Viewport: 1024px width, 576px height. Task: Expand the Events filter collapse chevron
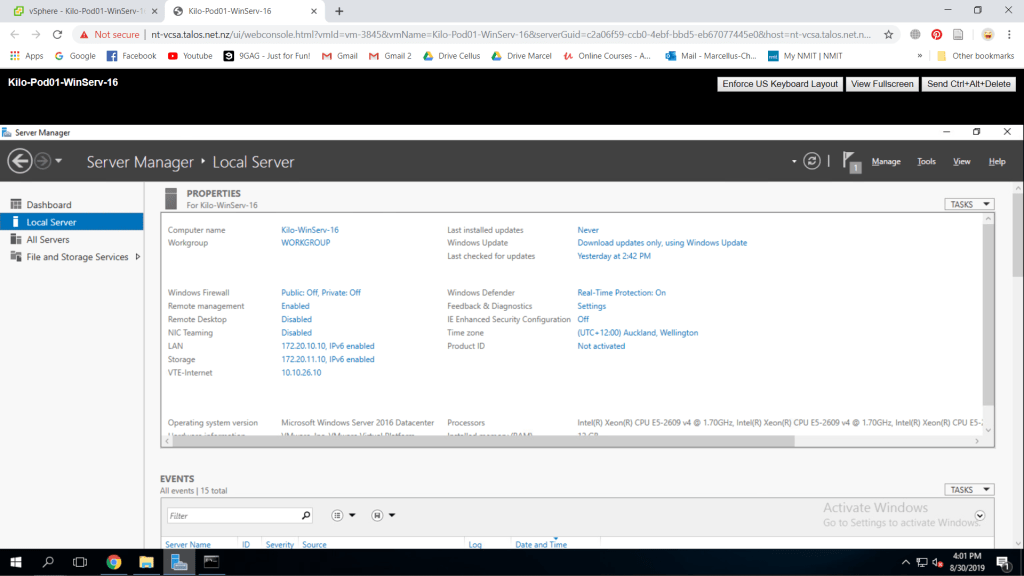click(980, 516)
